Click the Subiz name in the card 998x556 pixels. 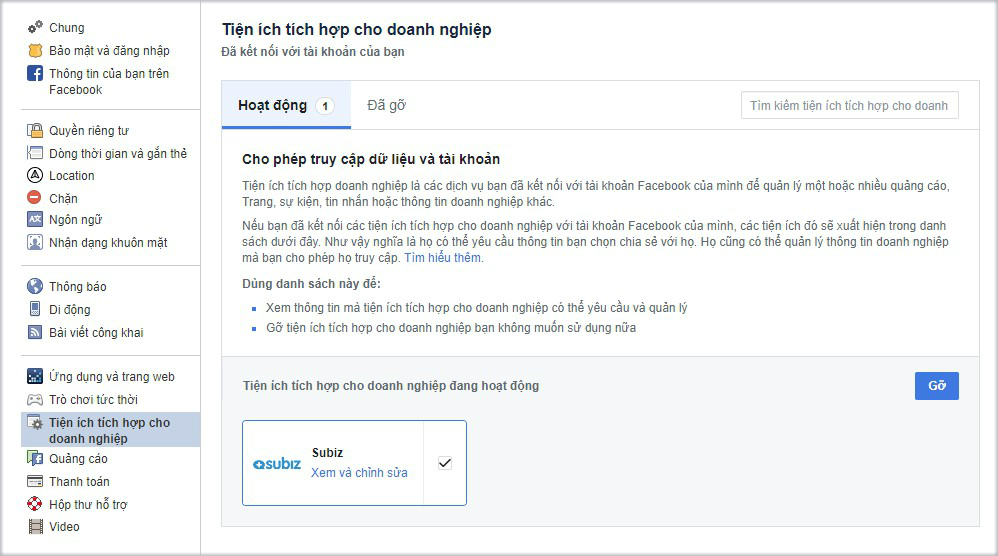pos(327,452)
